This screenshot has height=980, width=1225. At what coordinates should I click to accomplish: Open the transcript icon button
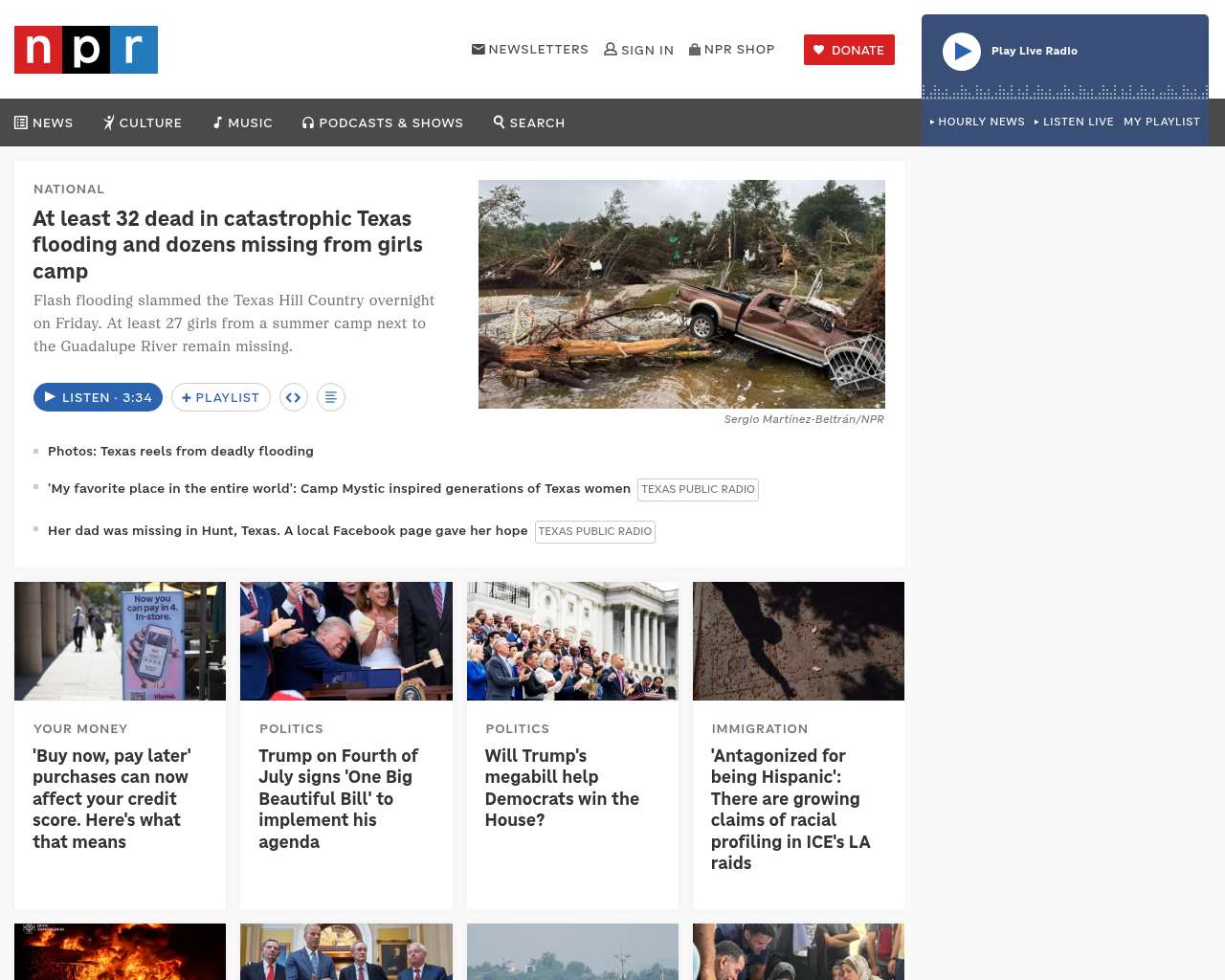click(331, 397)
